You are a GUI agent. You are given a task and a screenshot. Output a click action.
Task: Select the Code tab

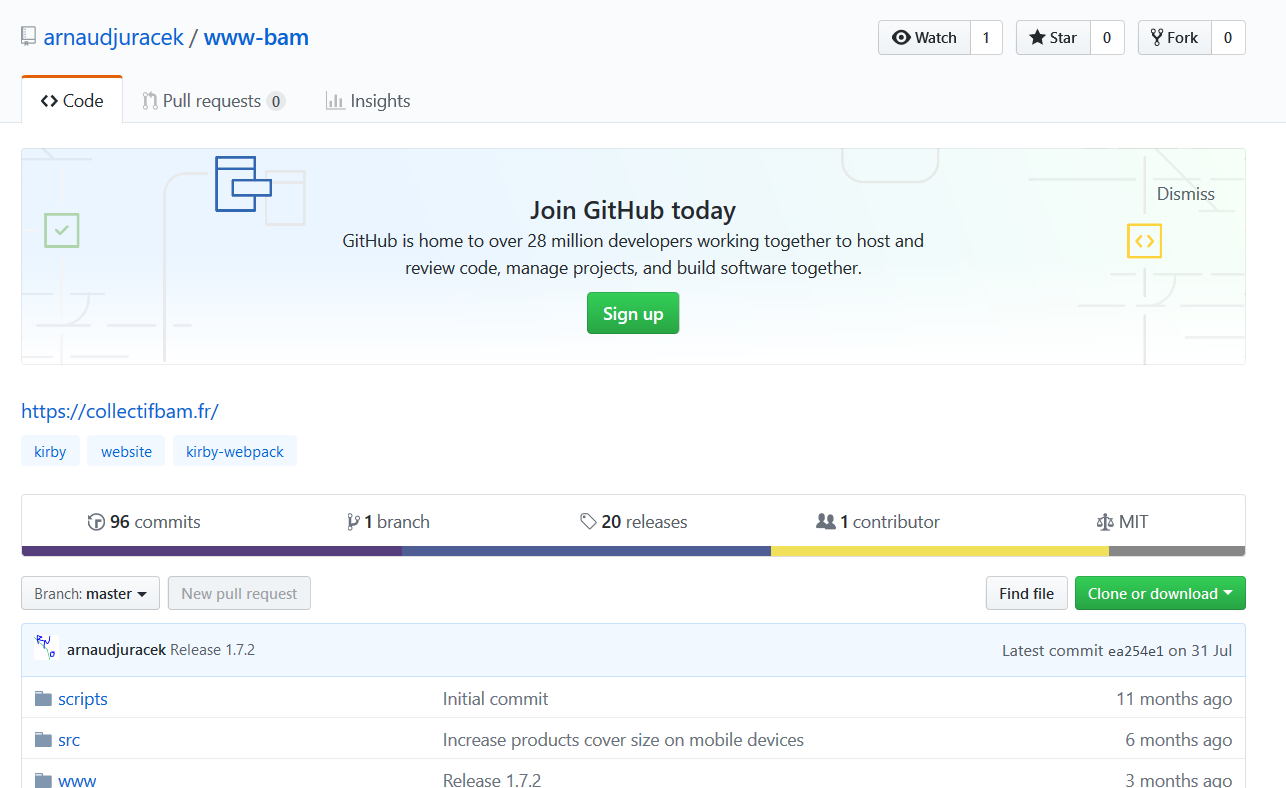coord(72,101)
